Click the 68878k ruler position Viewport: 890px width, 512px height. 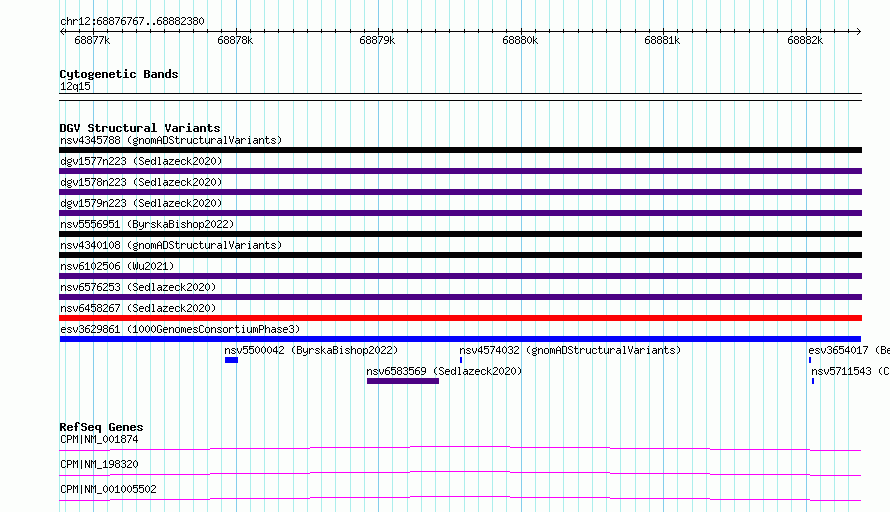(235, 40)
